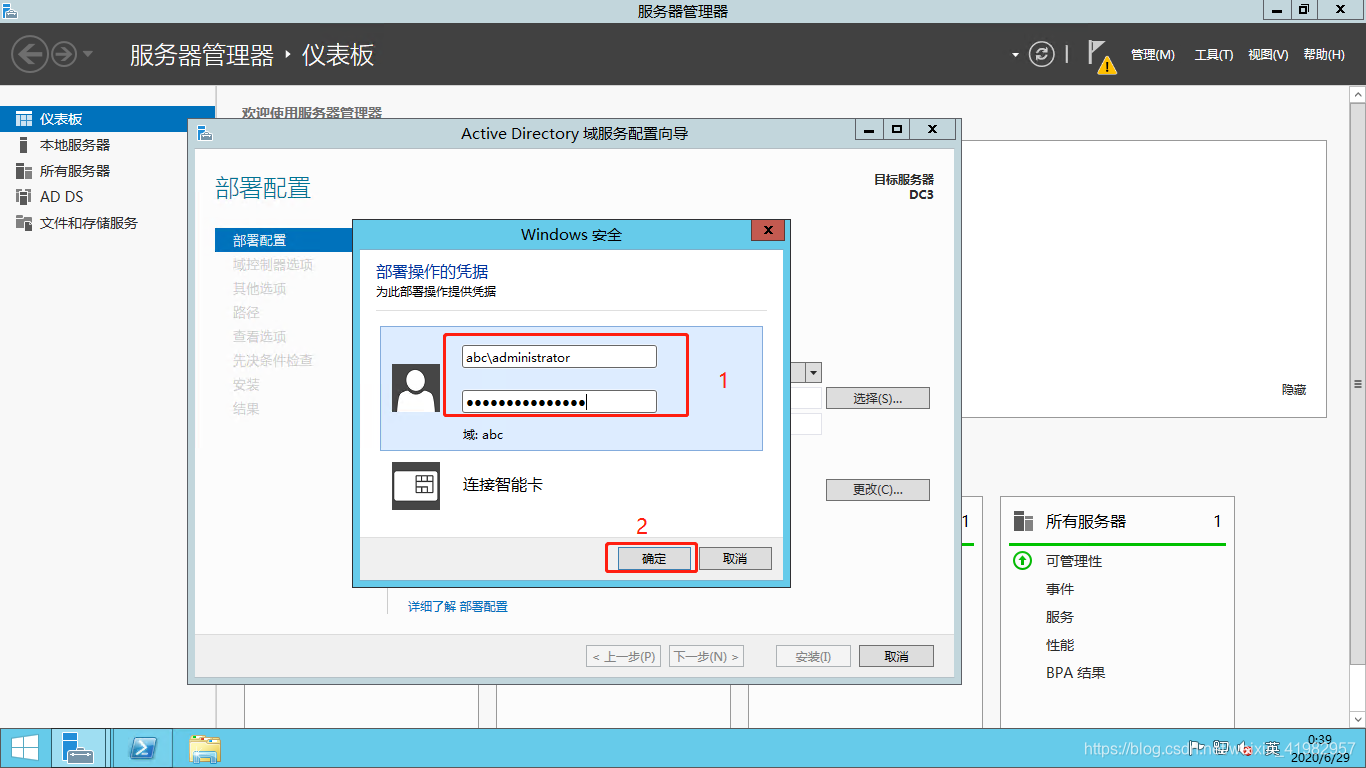
Task: Click BPA 结果 in 所有服务器 tile
Action: tap(1076, 673)
